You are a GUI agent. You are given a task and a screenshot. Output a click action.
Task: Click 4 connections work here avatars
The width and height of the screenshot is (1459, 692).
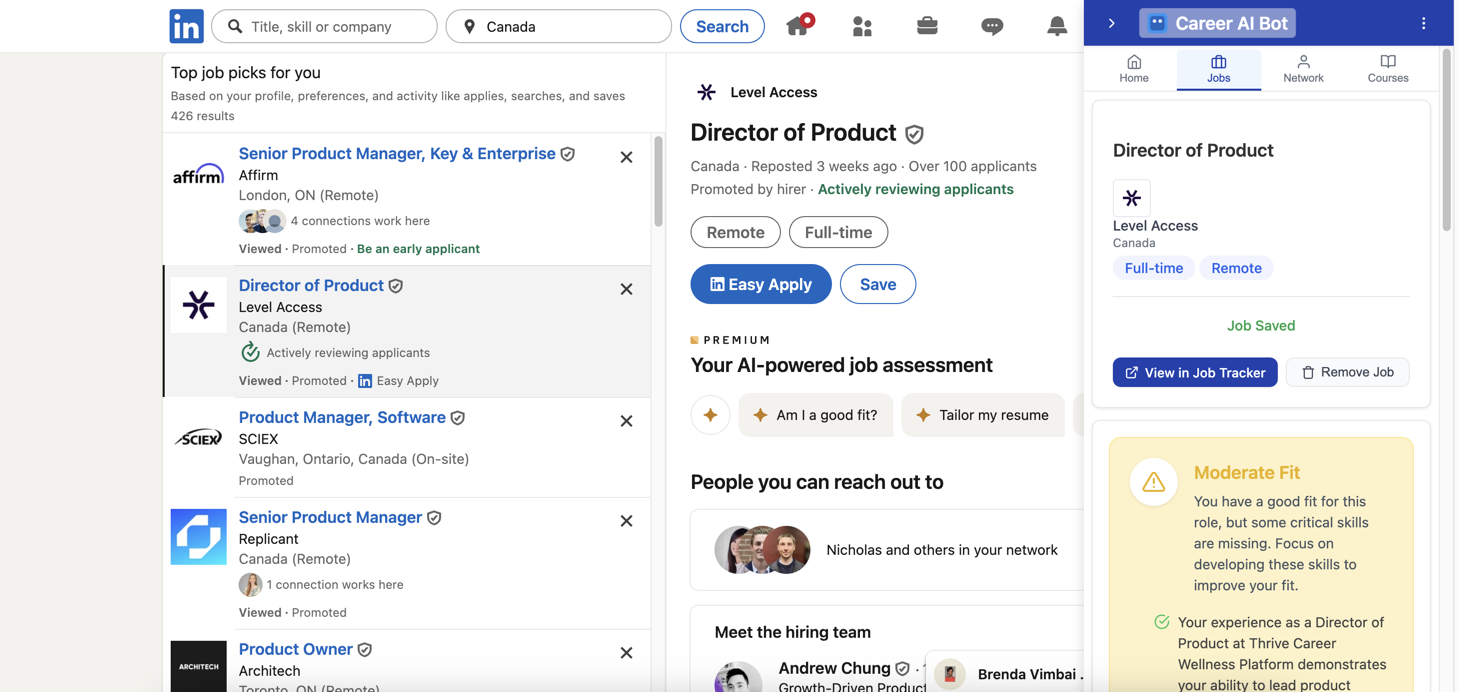262,221
